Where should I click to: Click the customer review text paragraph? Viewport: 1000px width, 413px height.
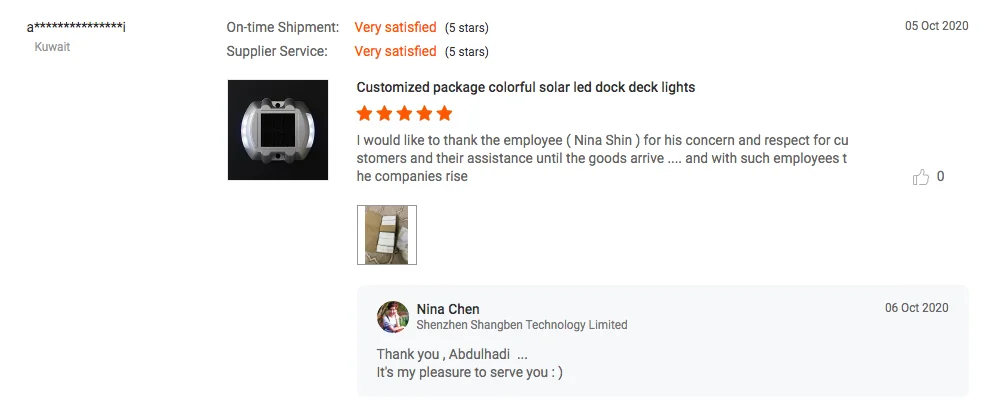click(602, 158)
